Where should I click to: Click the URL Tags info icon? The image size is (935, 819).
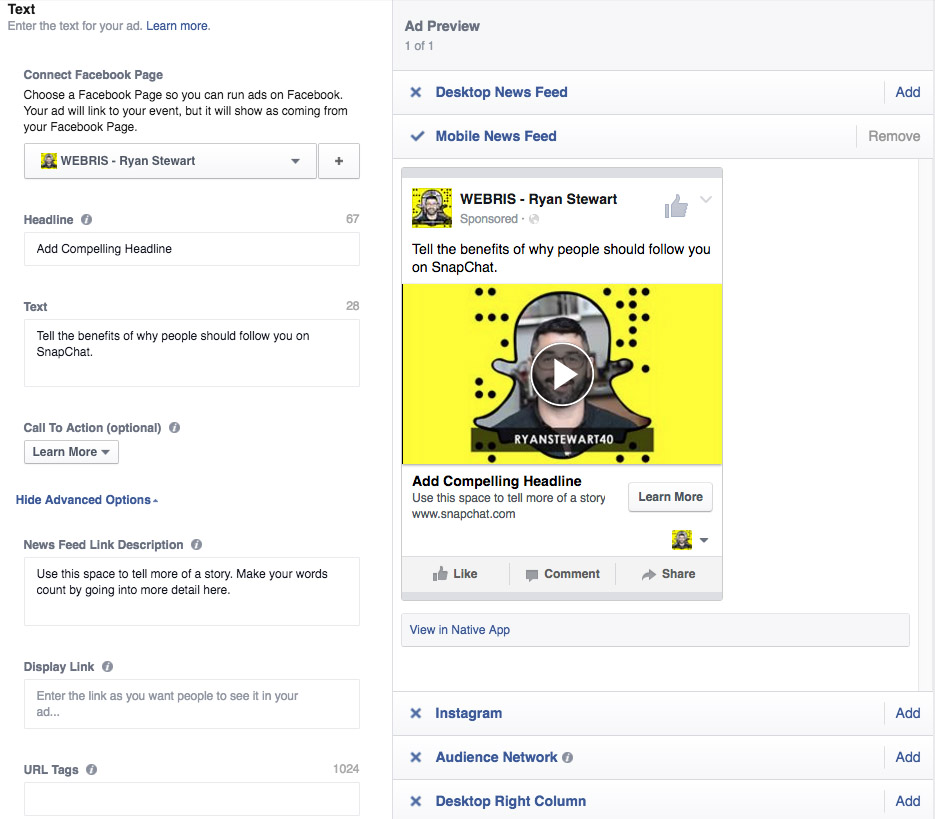(x=91, y=769)
